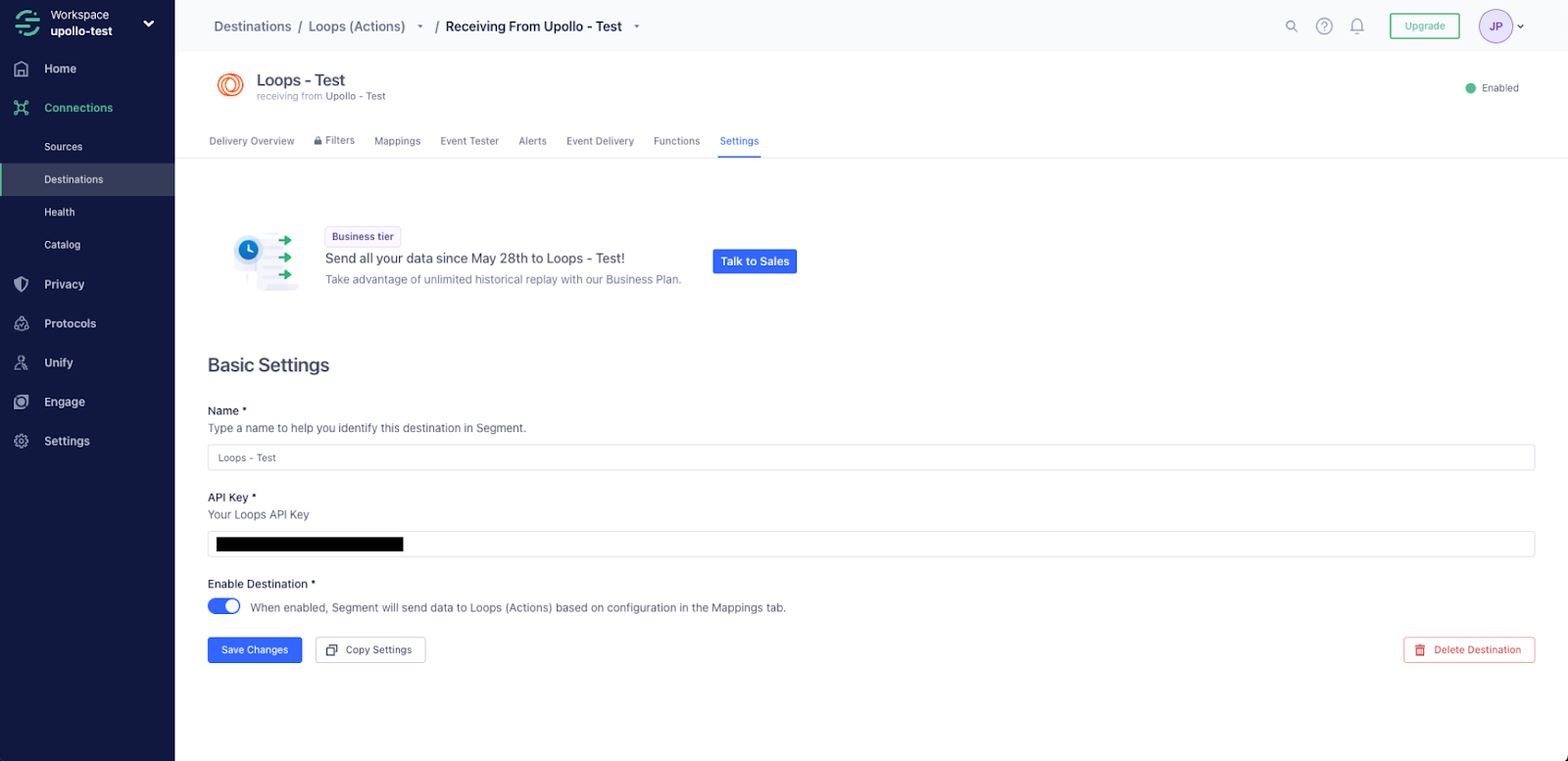
Task: Expand the user account menu chevron
Action: 1521,26
